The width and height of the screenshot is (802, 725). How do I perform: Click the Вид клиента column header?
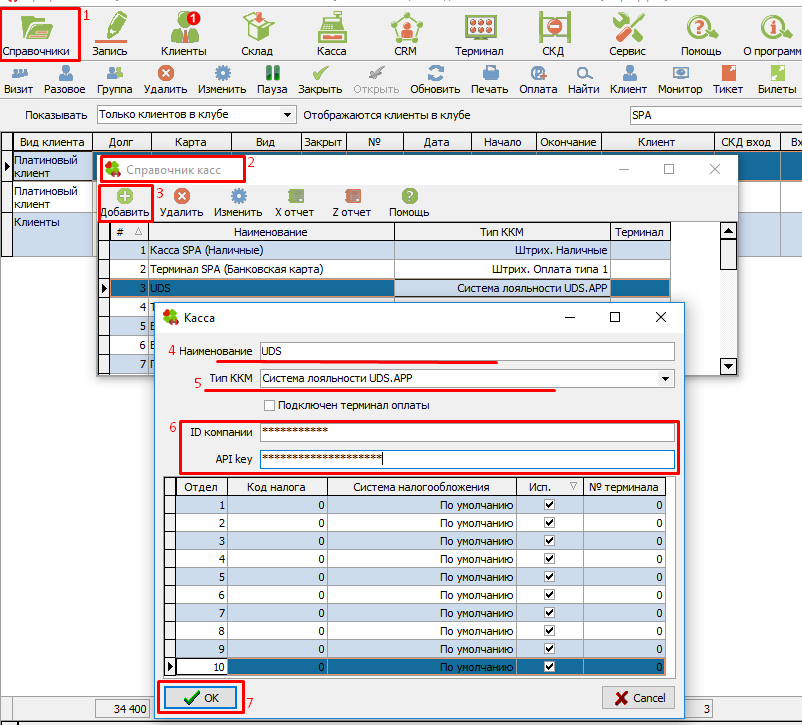point(53,142)
